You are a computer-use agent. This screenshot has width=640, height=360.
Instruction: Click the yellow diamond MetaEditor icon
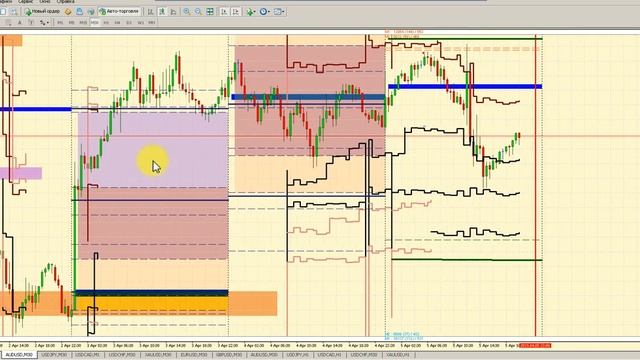pos(68,12)
